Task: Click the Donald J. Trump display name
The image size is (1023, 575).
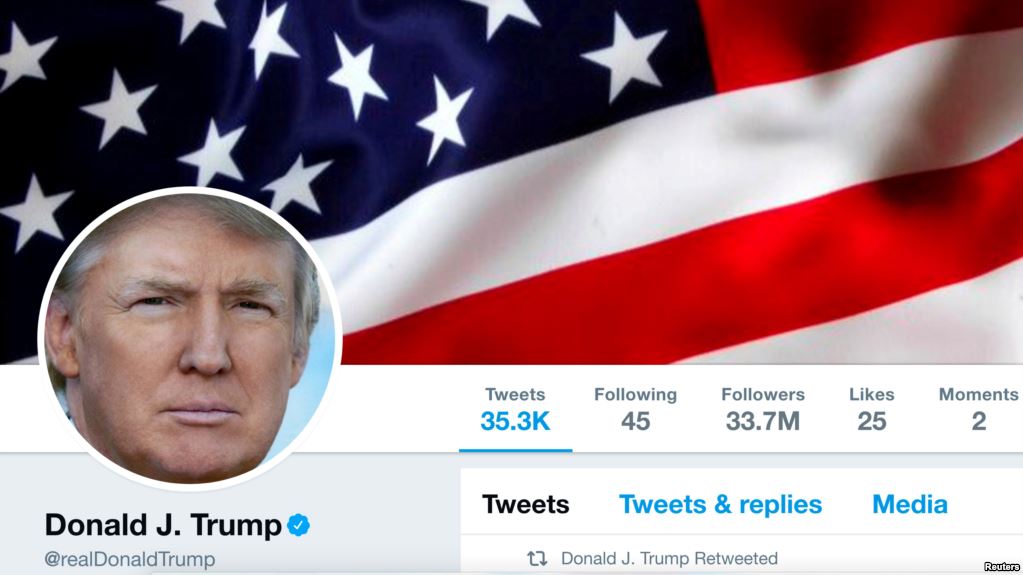Action: click(x=163, y=525)
